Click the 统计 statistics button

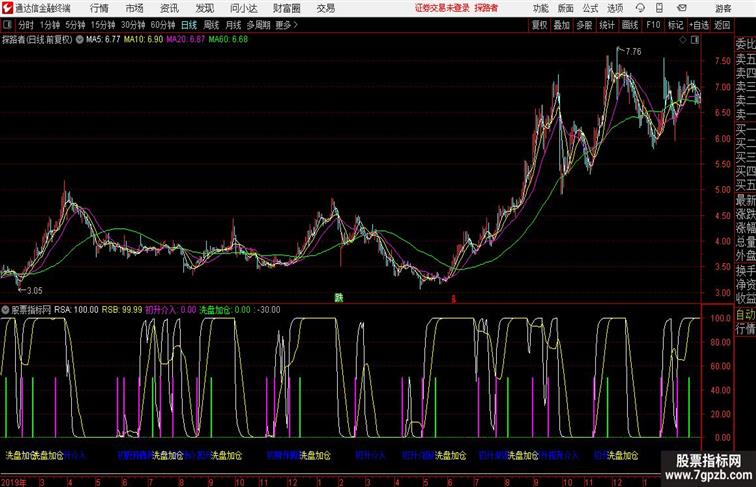pos(607,25)
